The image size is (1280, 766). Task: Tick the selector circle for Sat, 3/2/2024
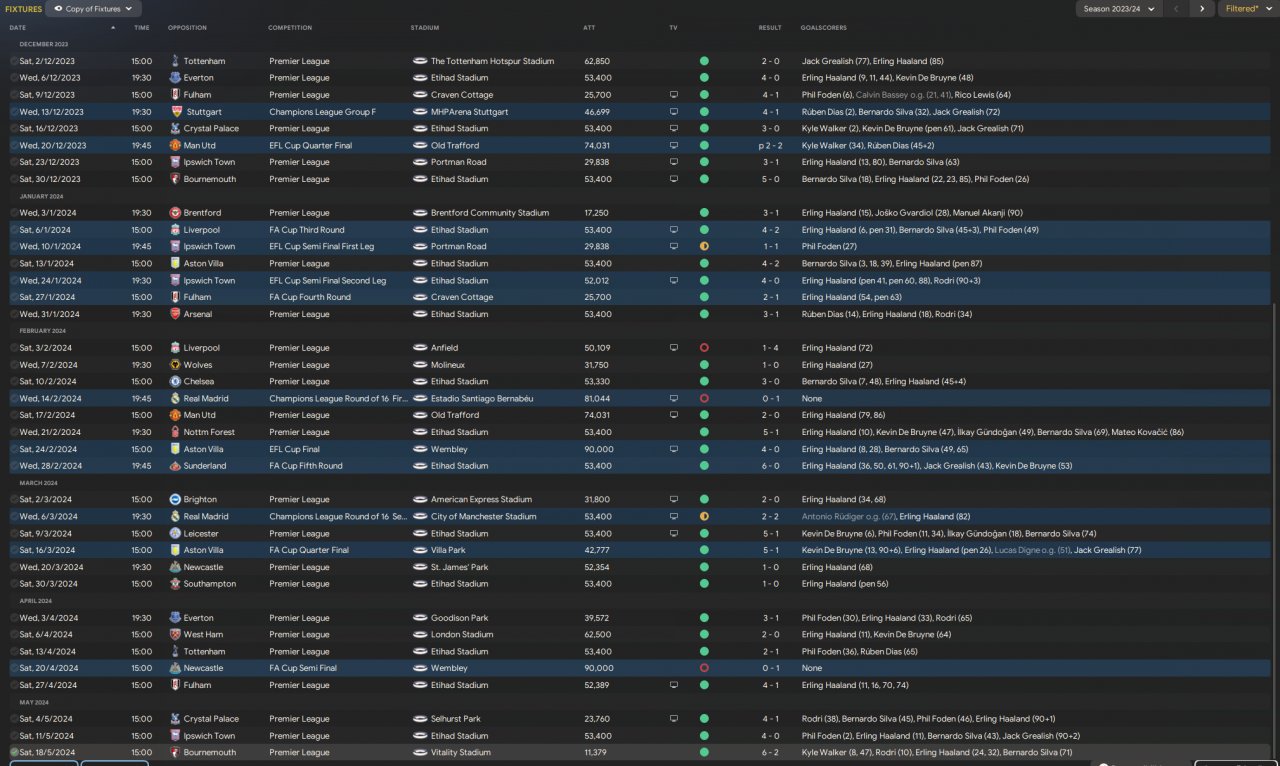coord(14,348)
